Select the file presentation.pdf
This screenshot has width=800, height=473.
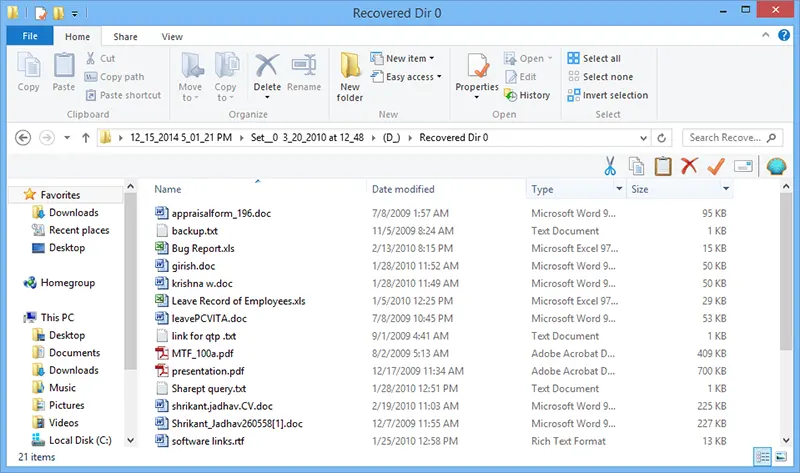208,371
